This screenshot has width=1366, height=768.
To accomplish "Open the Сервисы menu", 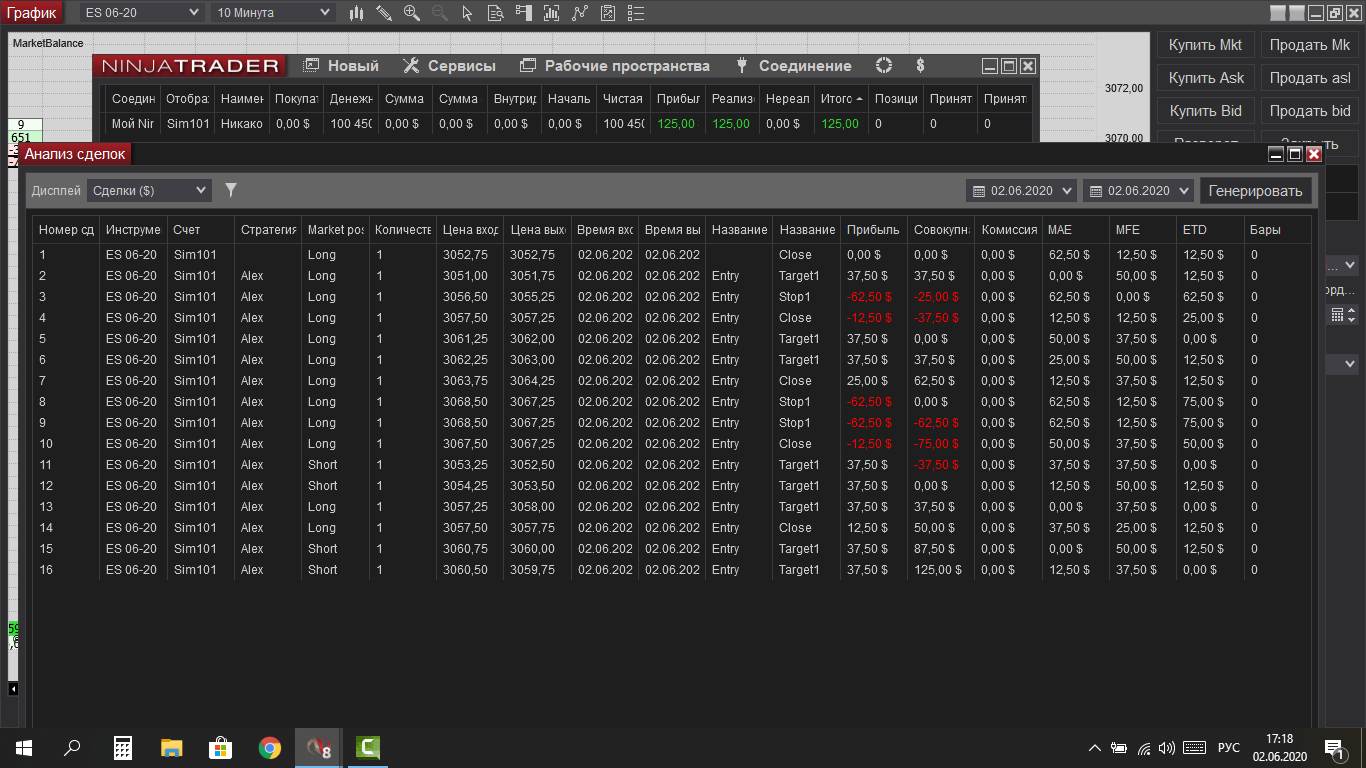I will point(449,66).
